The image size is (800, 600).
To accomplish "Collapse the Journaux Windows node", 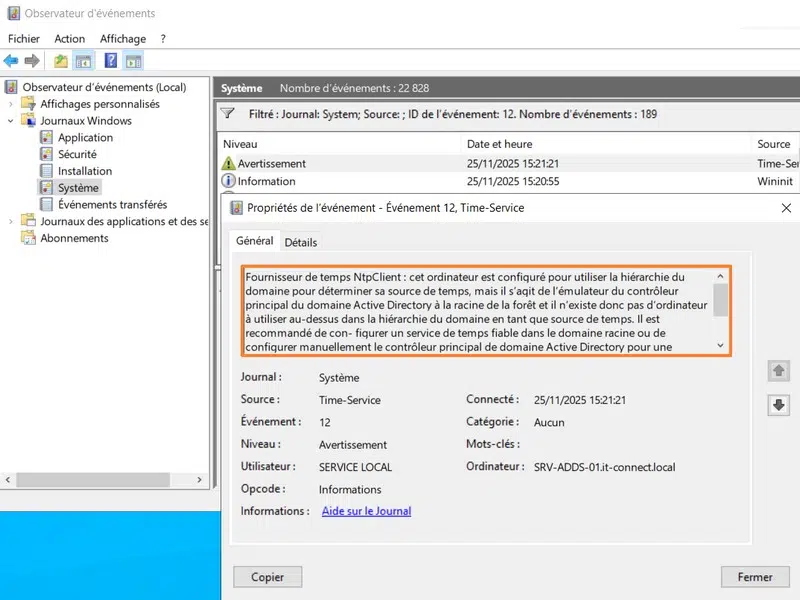I will click(x=11, y=121).
